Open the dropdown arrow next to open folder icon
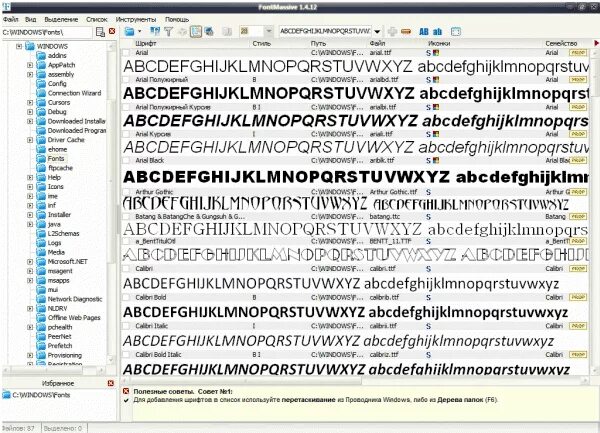600x433 pixels. [140, 31]
